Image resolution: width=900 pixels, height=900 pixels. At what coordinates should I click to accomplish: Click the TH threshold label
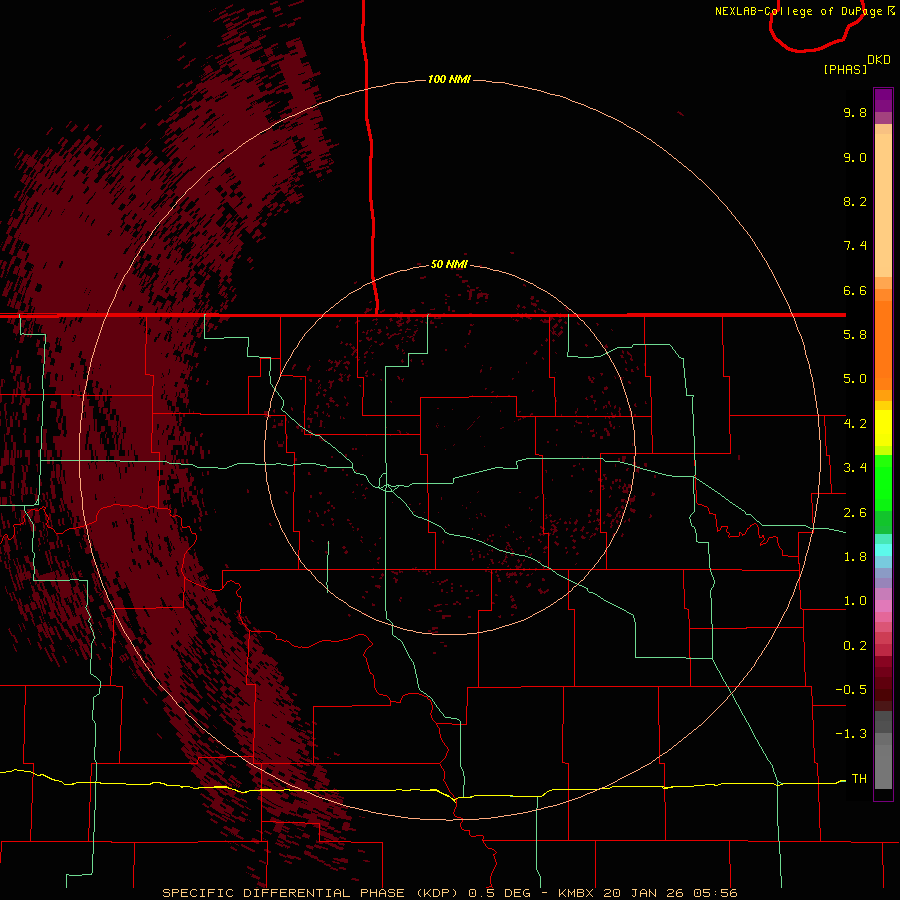859,779
